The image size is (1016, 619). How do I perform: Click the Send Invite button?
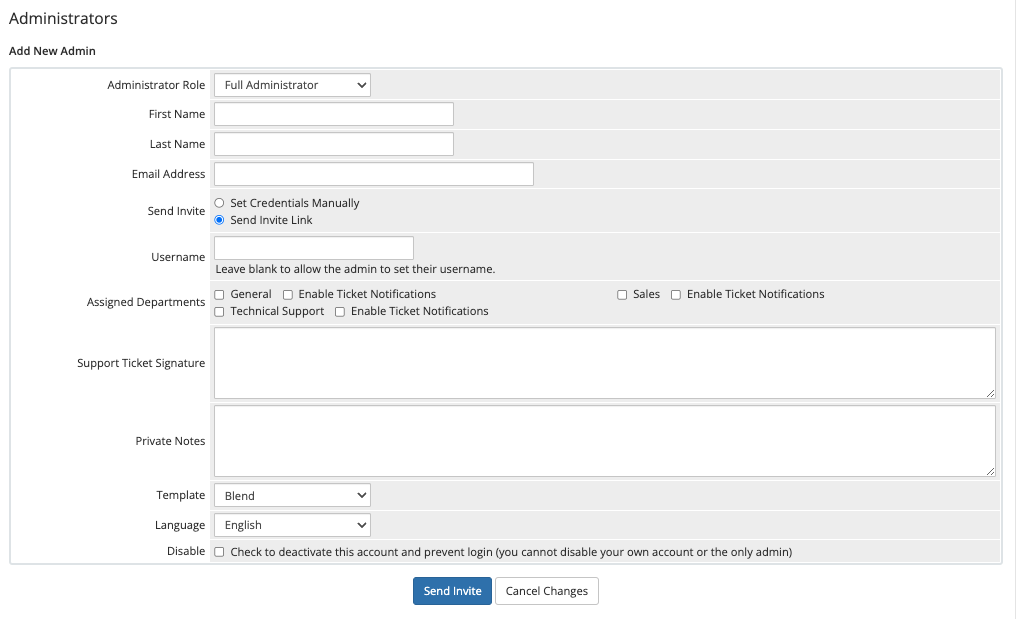(x=452, y=590)
